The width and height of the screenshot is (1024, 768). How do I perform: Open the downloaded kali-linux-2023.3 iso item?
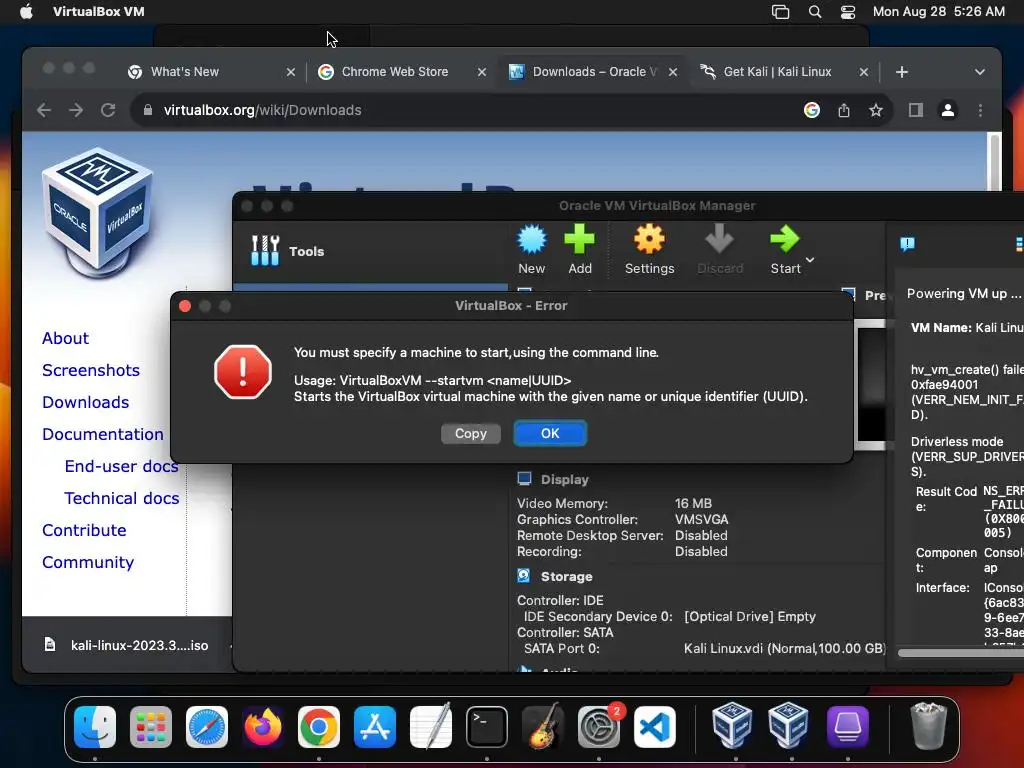coord(127,645)
